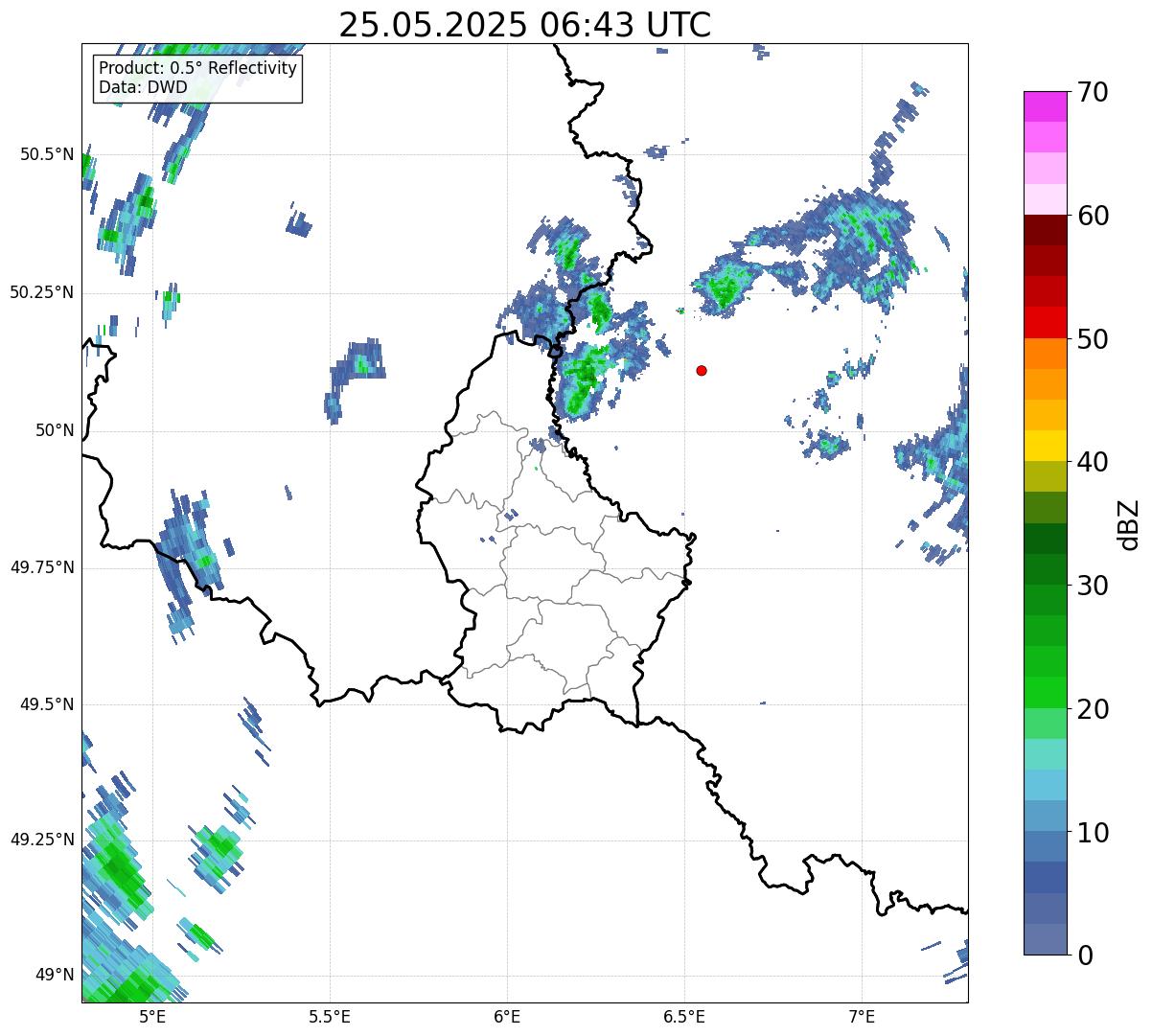The height and width of the screenshot is (1036, 1152).
Task: Click the Product: 0.5° Reflectivity label
Action: tap(198, 69)
